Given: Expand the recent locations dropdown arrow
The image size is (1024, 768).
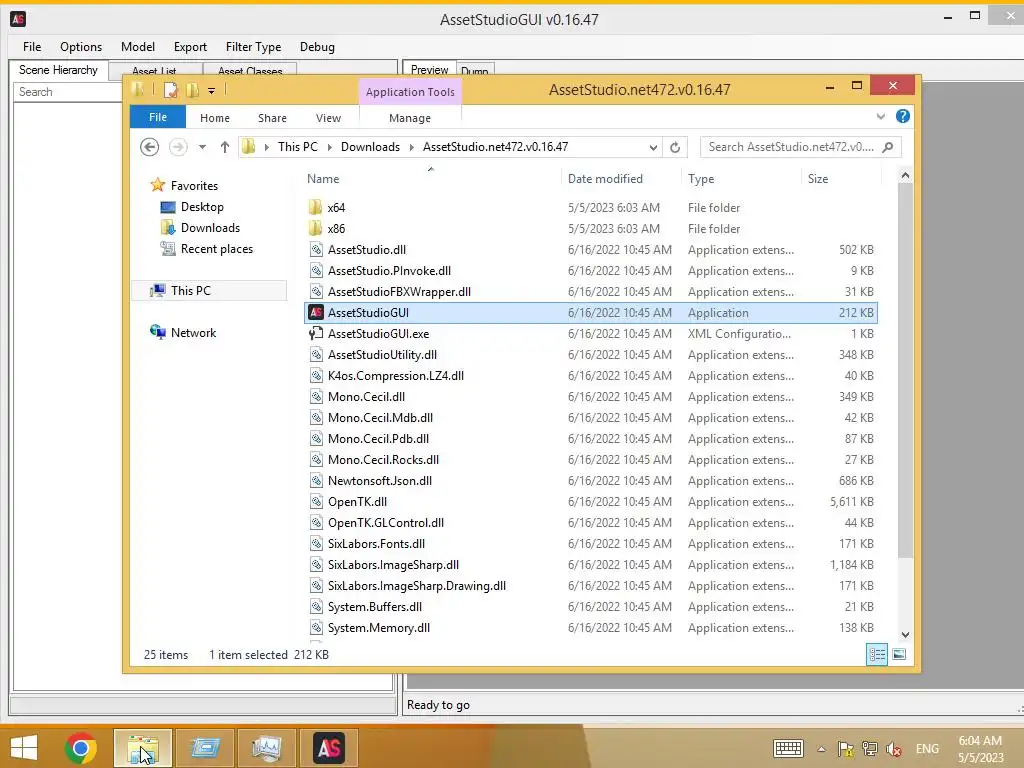Looking at the screenshot, I should coord(202,147).
